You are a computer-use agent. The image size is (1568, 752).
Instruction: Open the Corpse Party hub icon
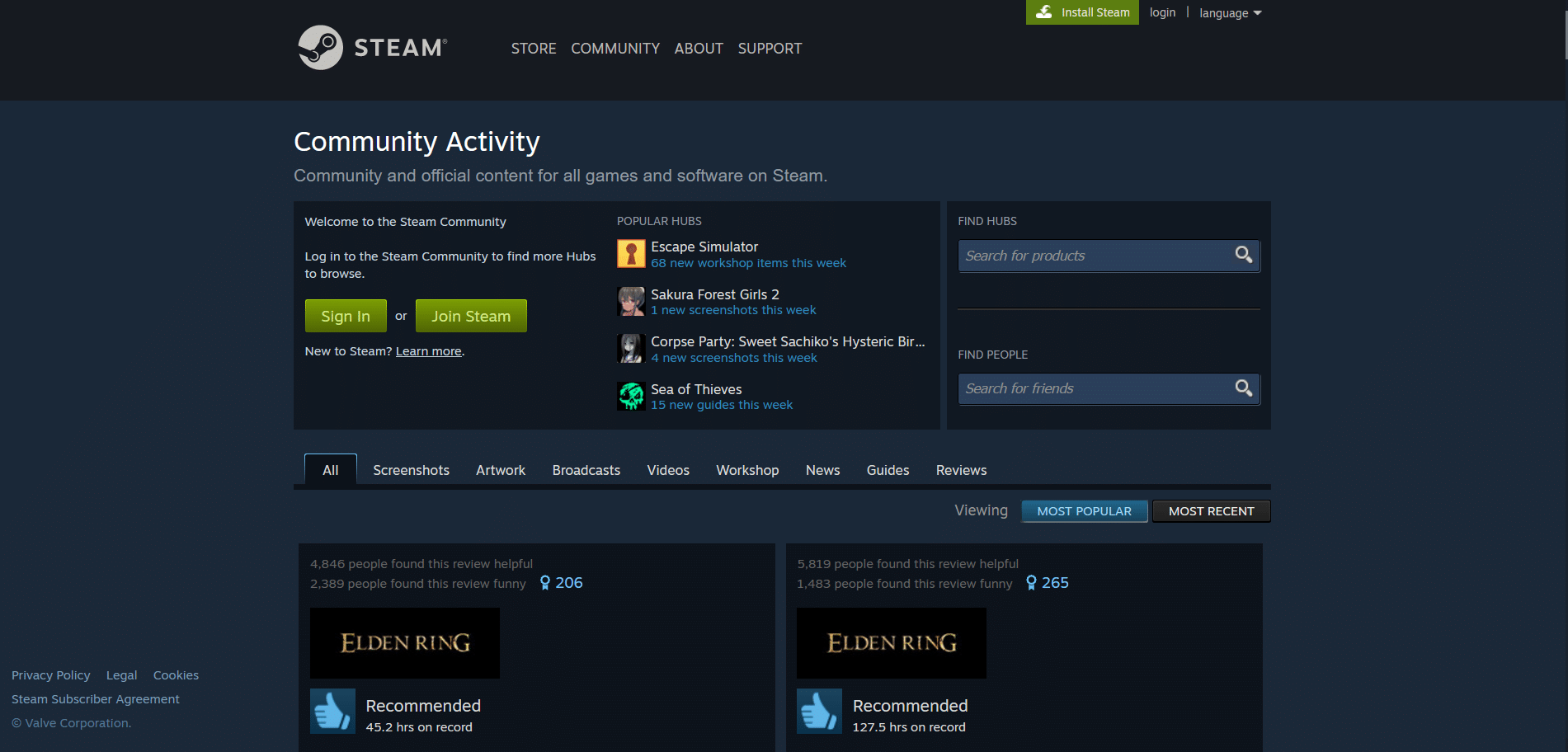(x=631, y=349)
